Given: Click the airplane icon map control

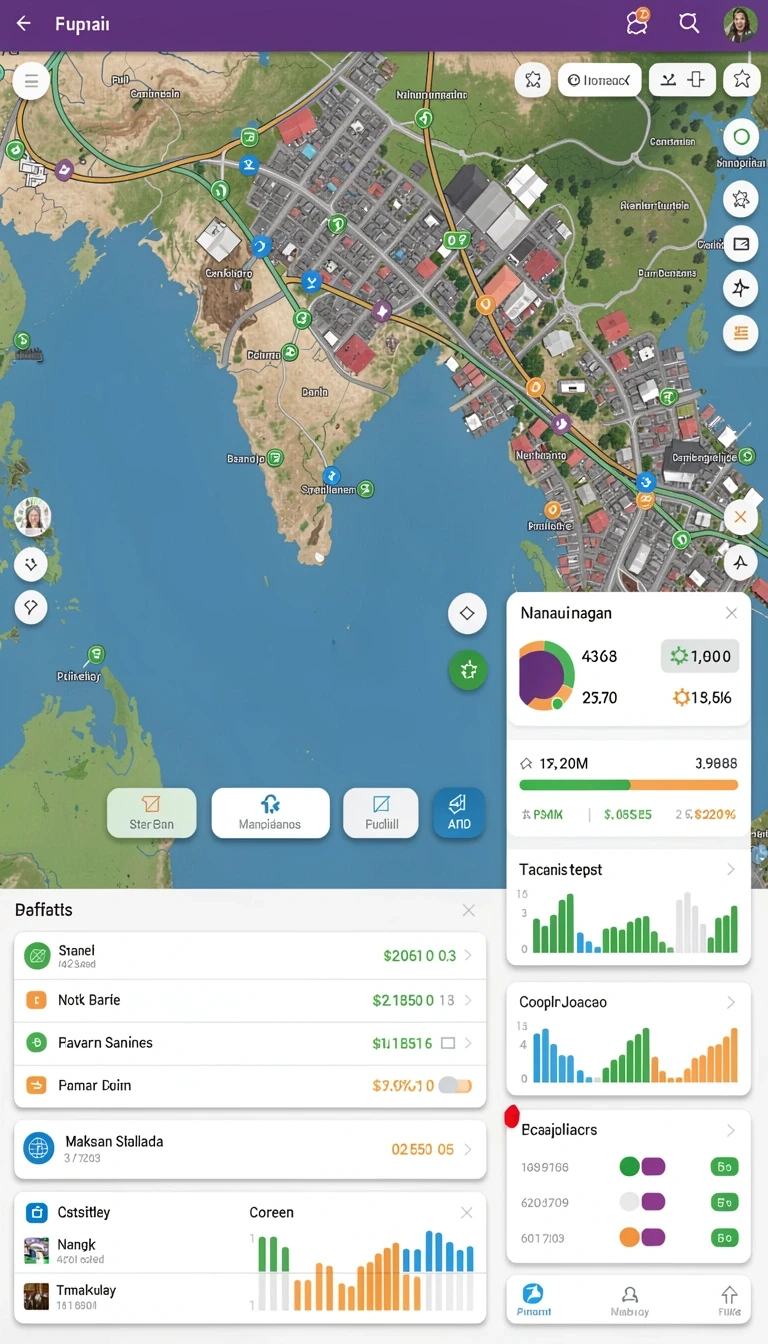Looking at the screenshot, I should 740,288.
